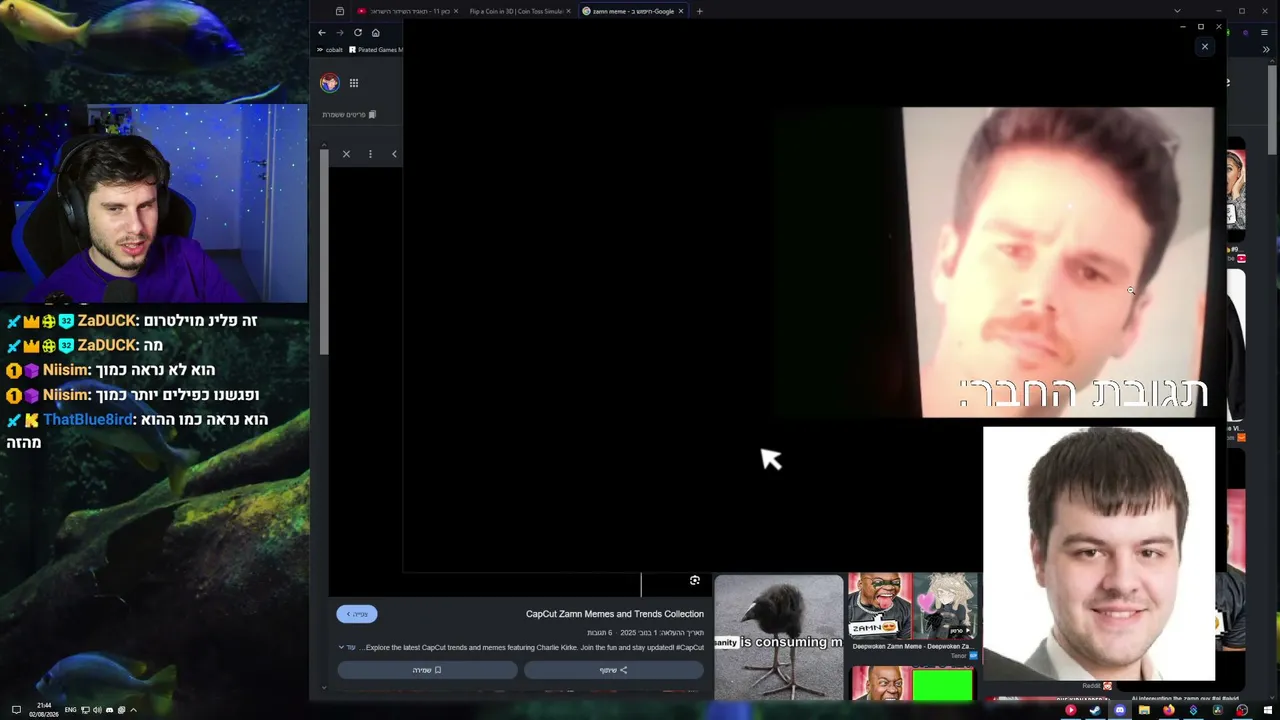Switch to the Flip a Coin in 3D tab
1280x720 pixels.
pos(515,11)
